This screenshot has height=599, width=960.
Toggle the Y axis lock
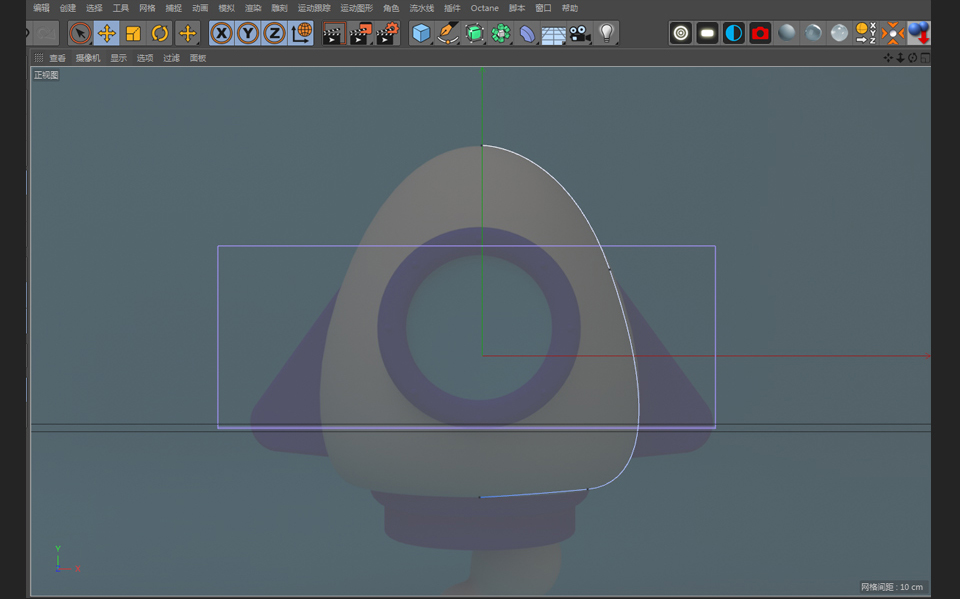248,33
